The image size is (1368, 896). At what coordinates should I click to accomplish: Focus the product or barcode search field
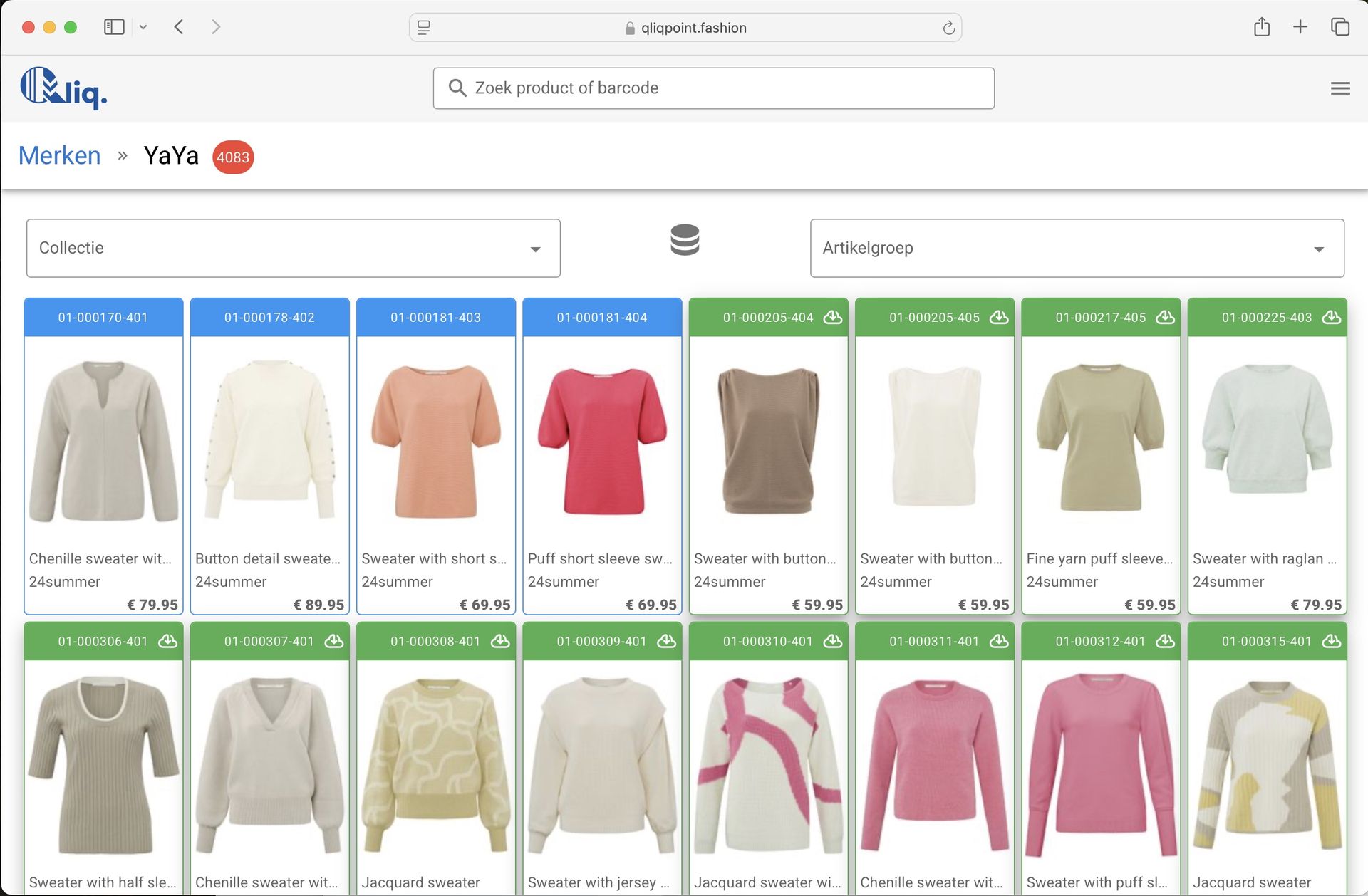713,88
